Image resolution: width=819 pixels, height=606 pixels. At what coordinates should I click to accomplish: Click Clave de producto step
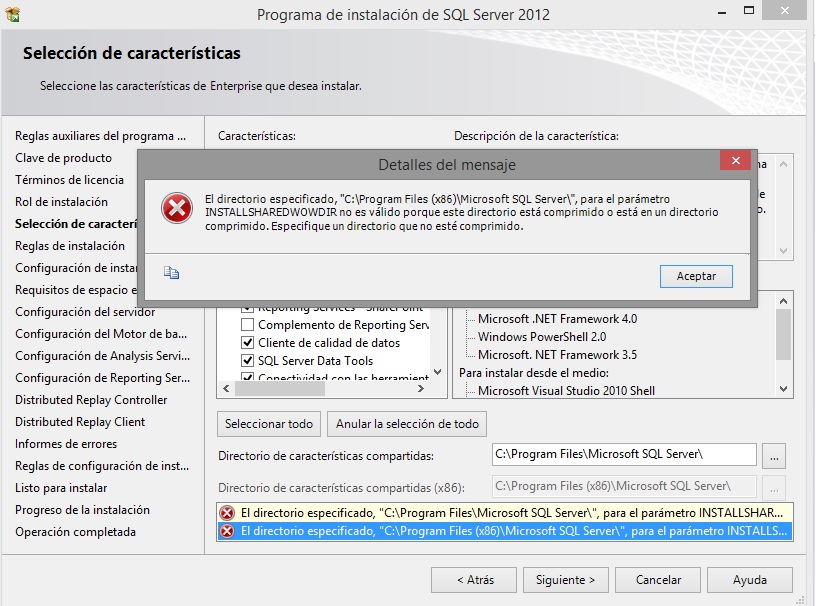point(63,158)
